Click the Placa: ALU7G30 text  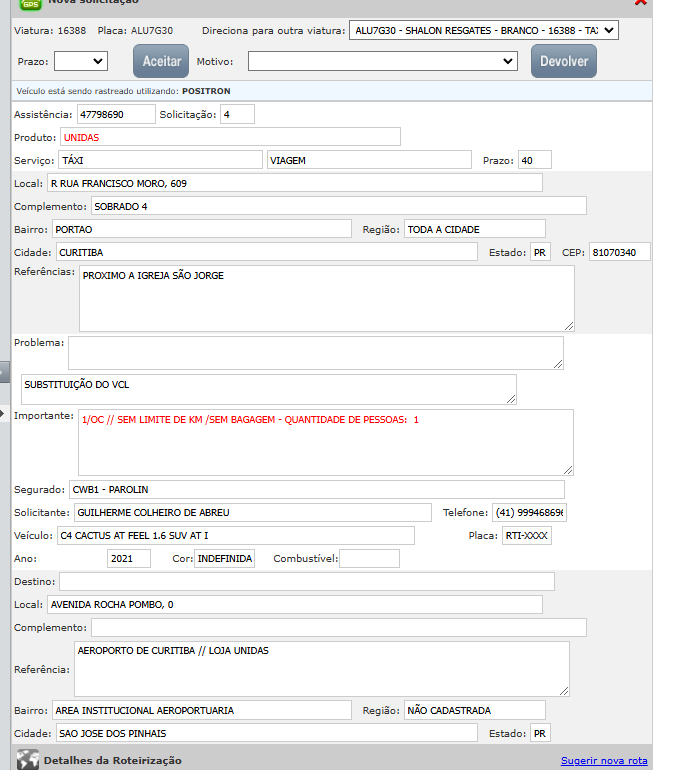pyautogui.click(x=135, y=30)
